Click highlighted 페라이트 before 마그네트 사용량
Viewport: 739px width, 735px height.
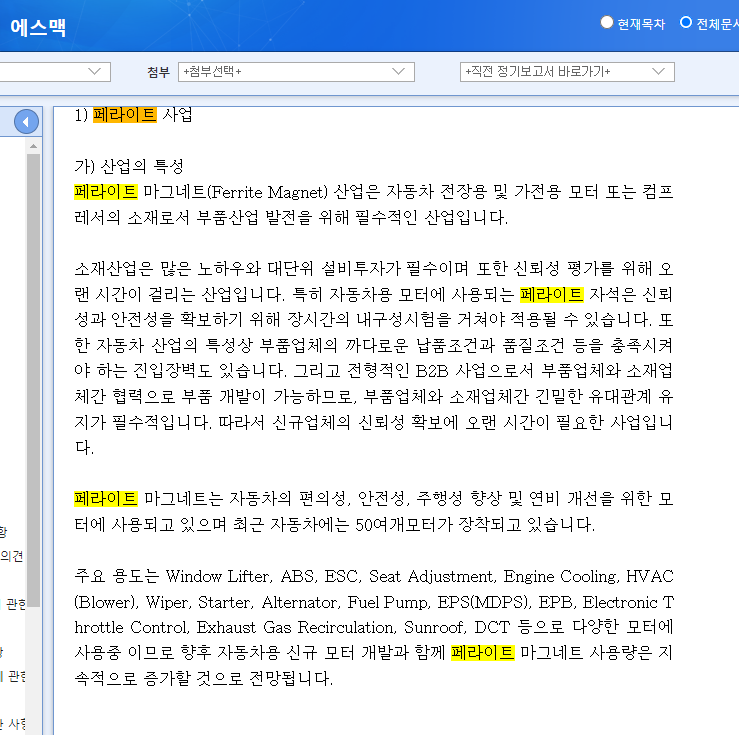482,653
